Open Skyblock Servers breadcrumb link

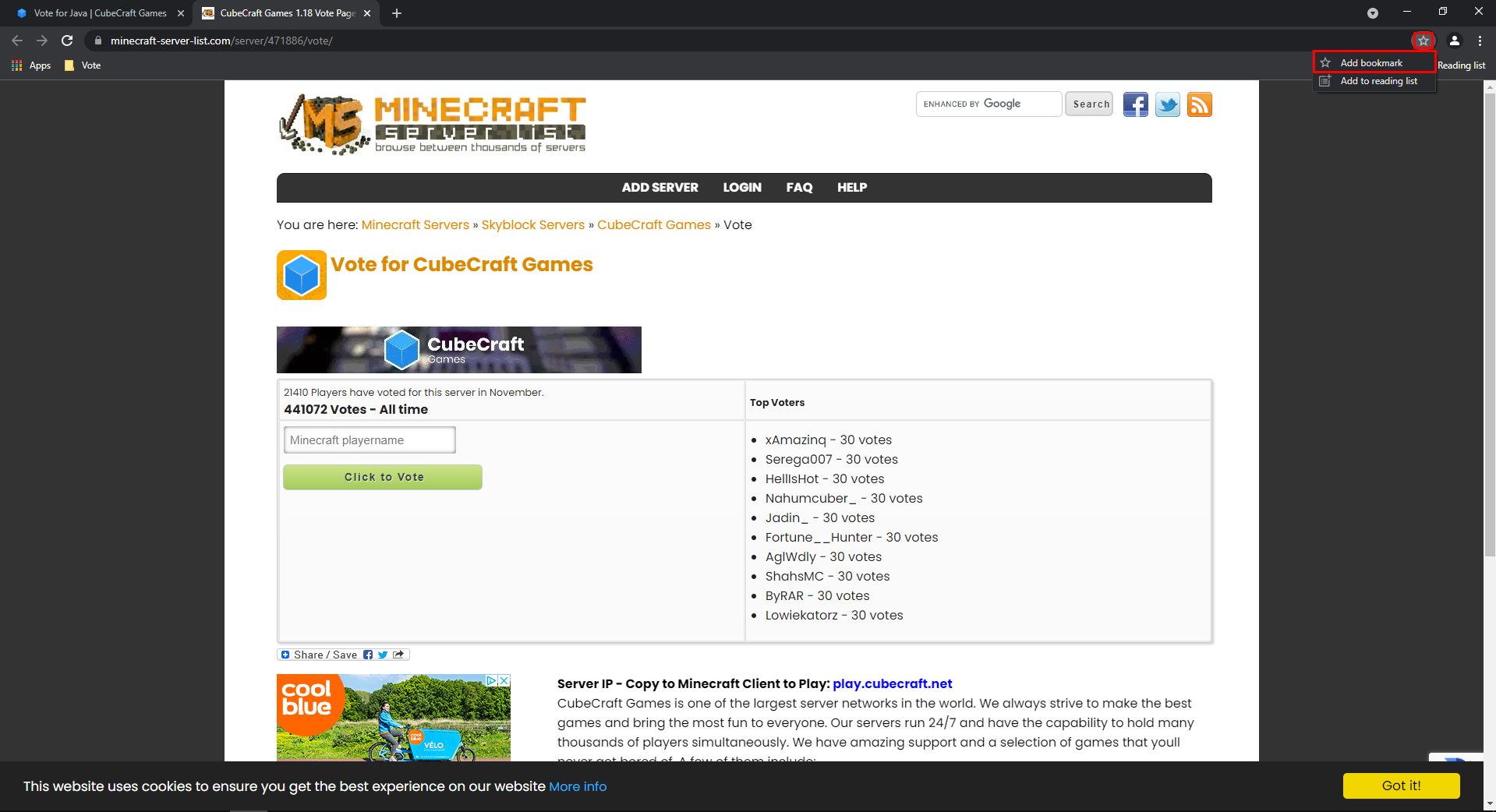533,224
